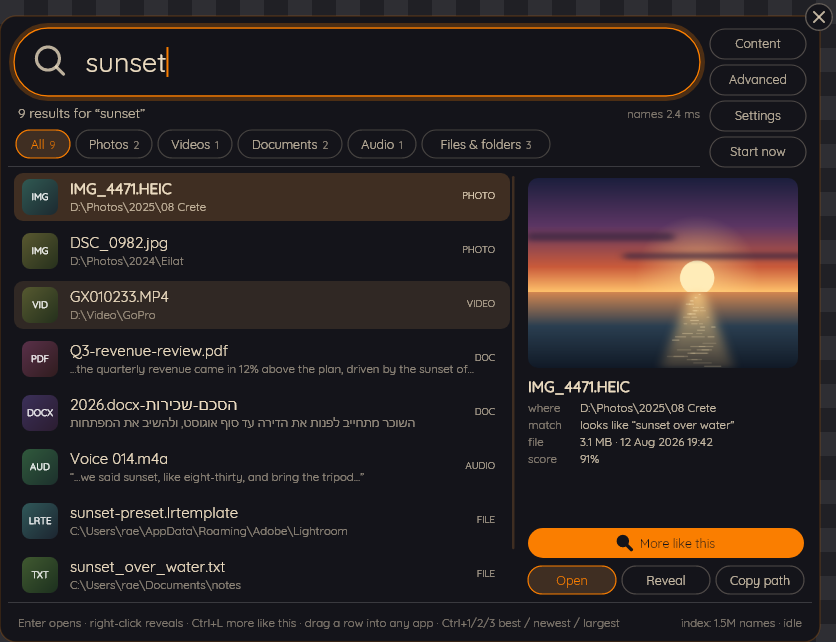
Task: Select the GX010233.MP4 result
Action: [x=262, y=305]
